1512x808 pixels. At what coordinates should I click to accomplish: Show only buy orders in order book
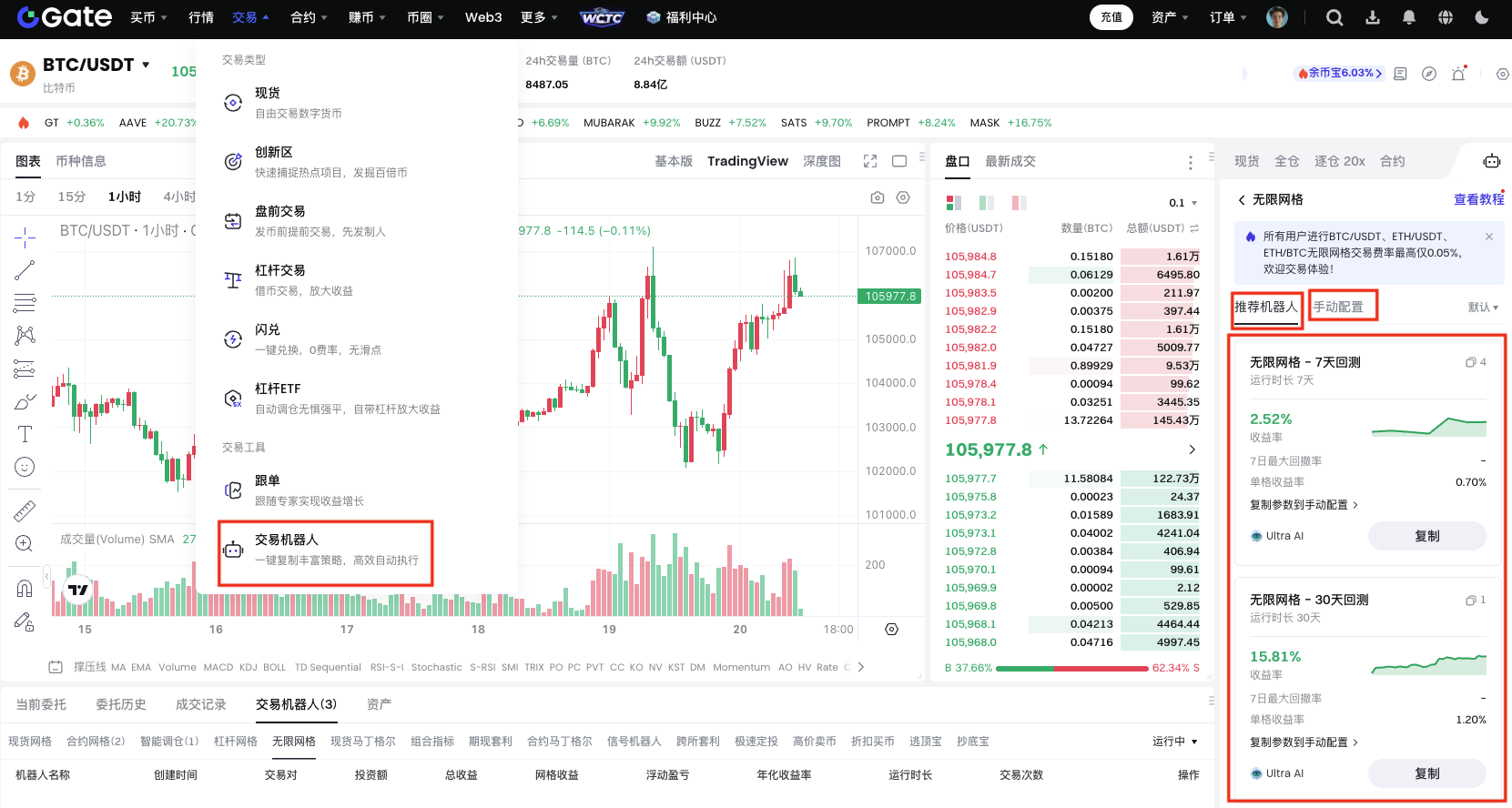point(987,203)
